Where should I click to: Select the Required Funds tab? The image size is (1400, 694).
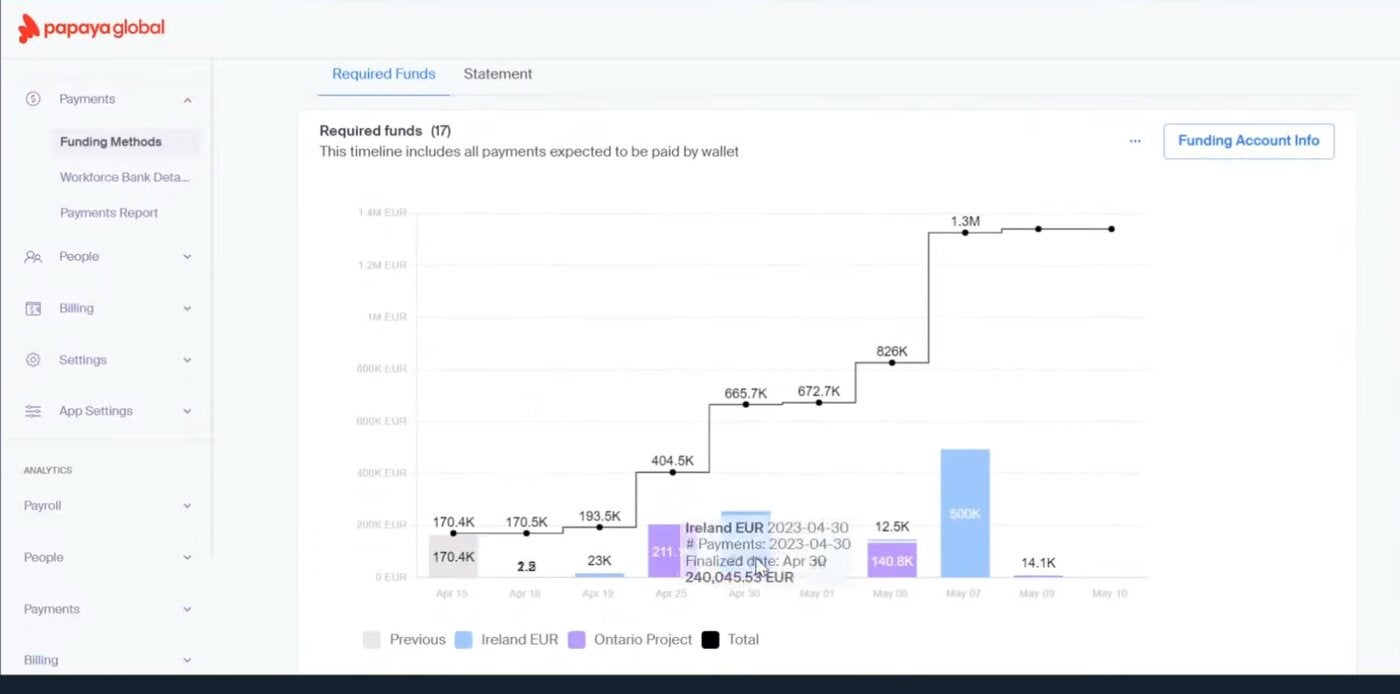tap(384, 74)
